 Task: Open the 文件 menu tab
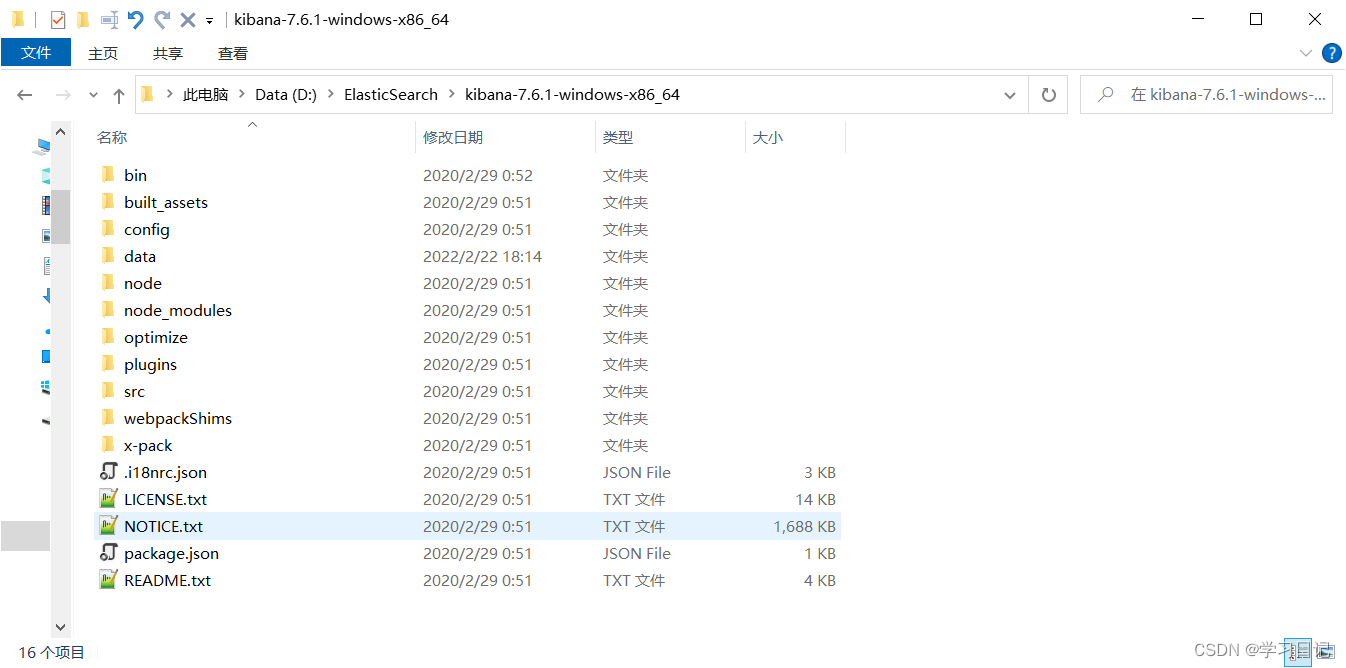[x=36, y=53]
